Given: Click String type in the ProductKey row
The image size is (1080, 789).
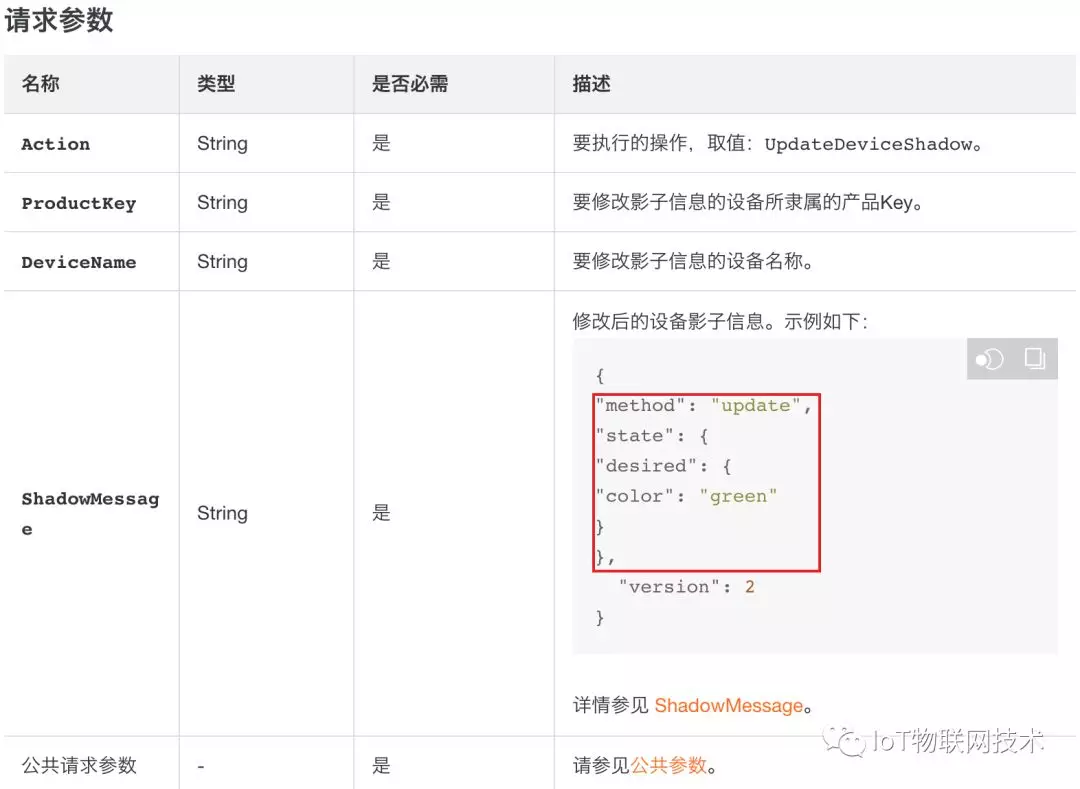Looking at the screenshot, I should 222,202.
